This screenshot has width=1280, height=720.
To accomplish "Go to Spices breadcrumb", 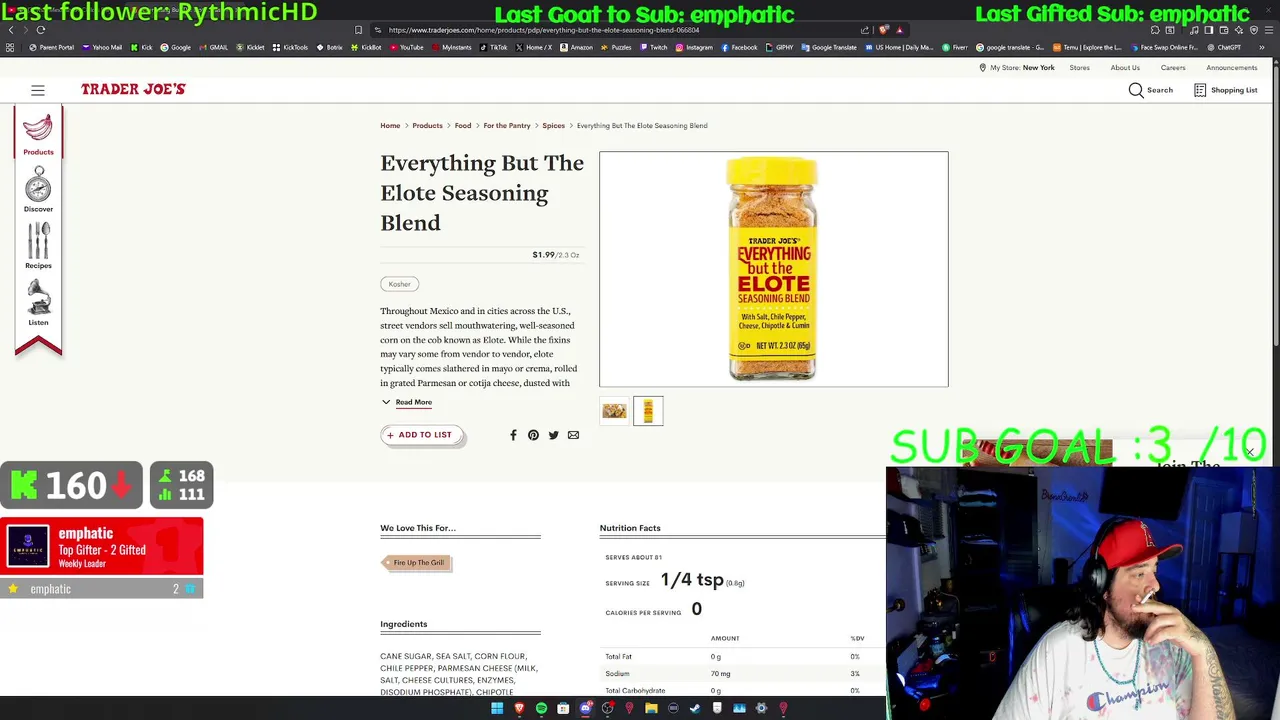I will pyautogui.click(x=553, y=126).
